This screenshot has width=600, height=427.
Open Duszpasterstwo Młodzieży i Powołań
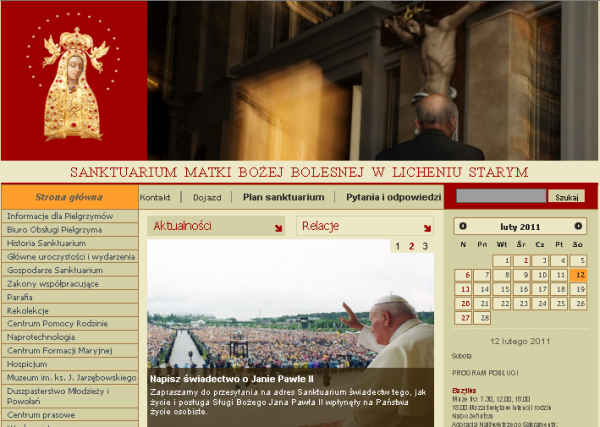tap(70, 396)
